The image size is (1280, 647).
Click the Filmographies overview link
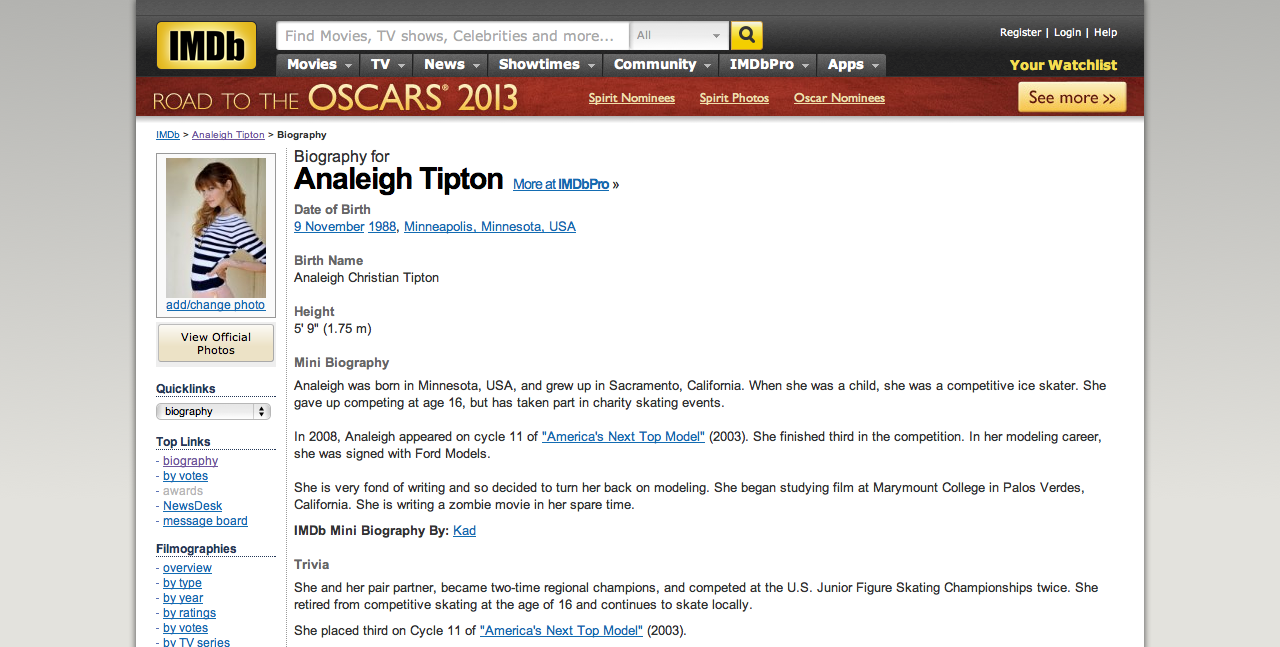click(x=187, y=568)
